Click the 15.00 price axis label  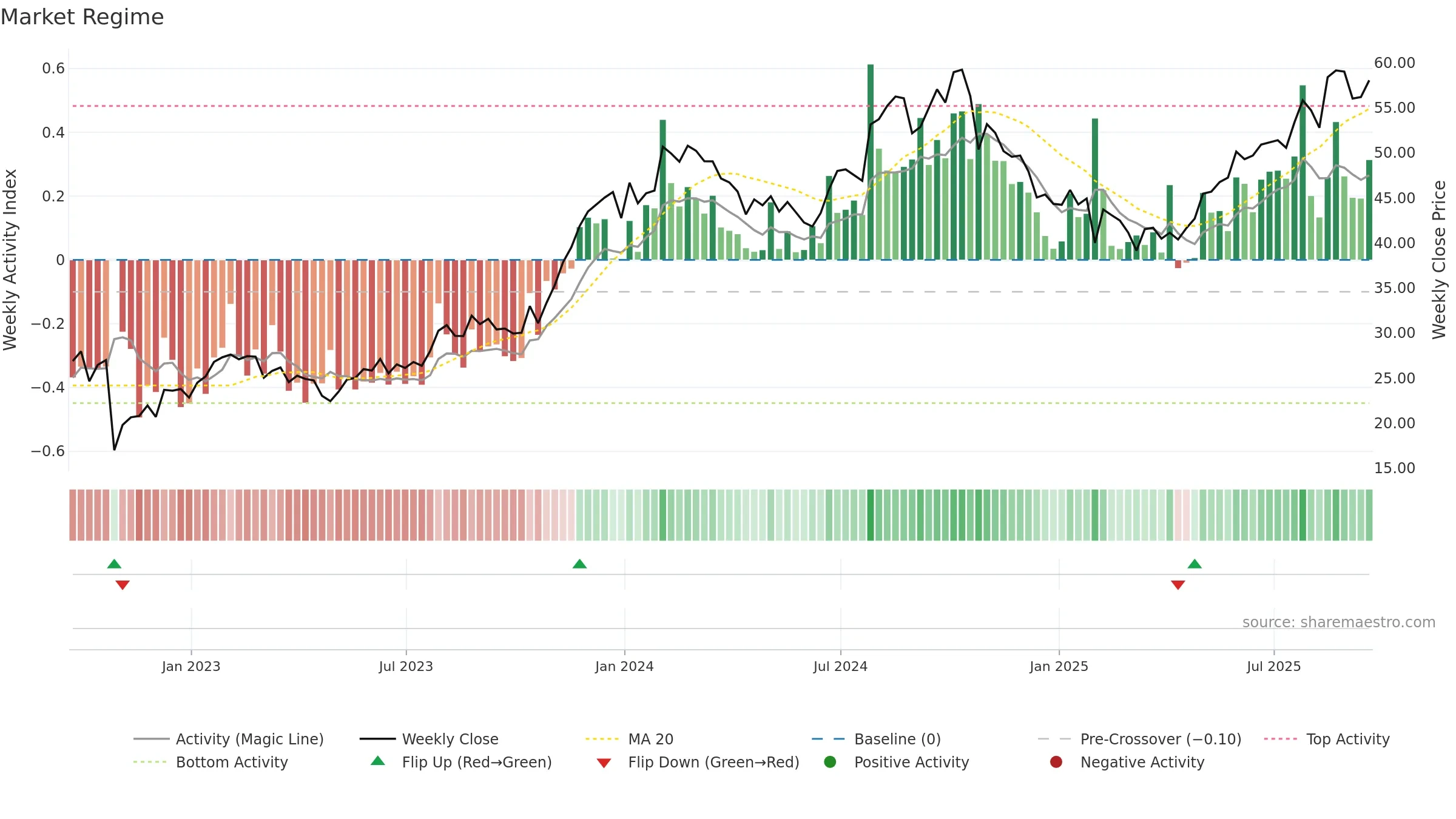tap(1394, 468)
